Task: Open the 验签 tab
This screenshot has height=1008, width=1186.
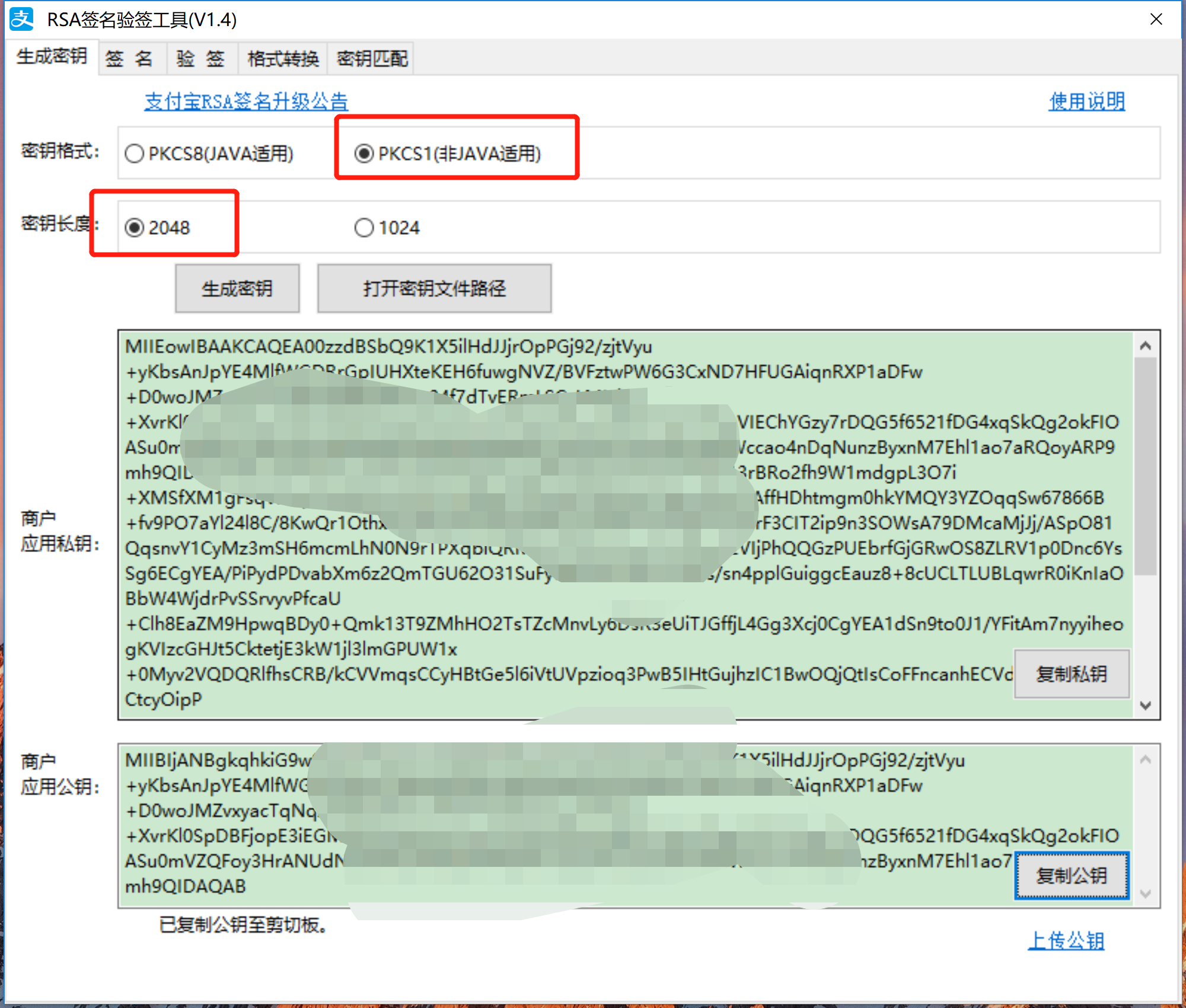Action: (200, 59)
